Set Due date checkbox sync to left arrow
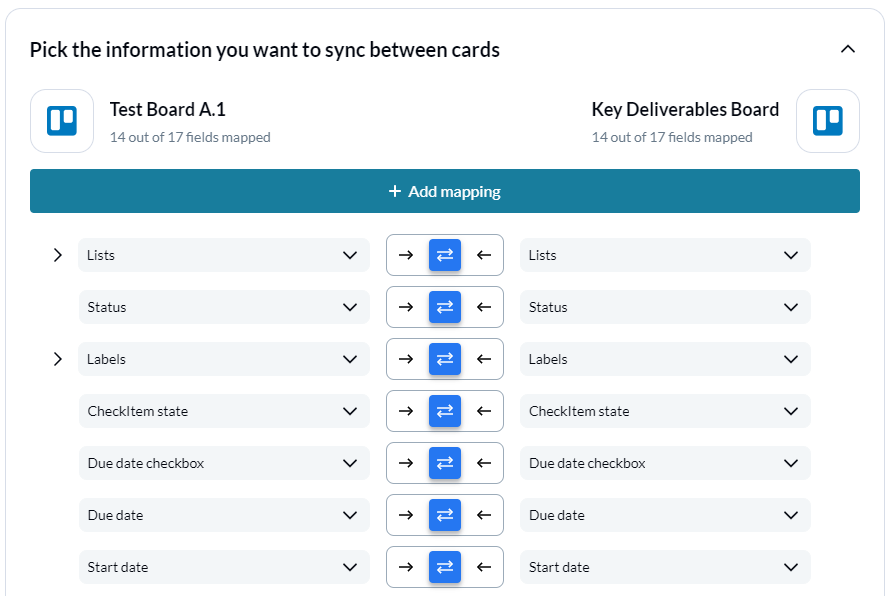Screen dimensions: 892x596 pyautogui.click(x=484, y=463)
